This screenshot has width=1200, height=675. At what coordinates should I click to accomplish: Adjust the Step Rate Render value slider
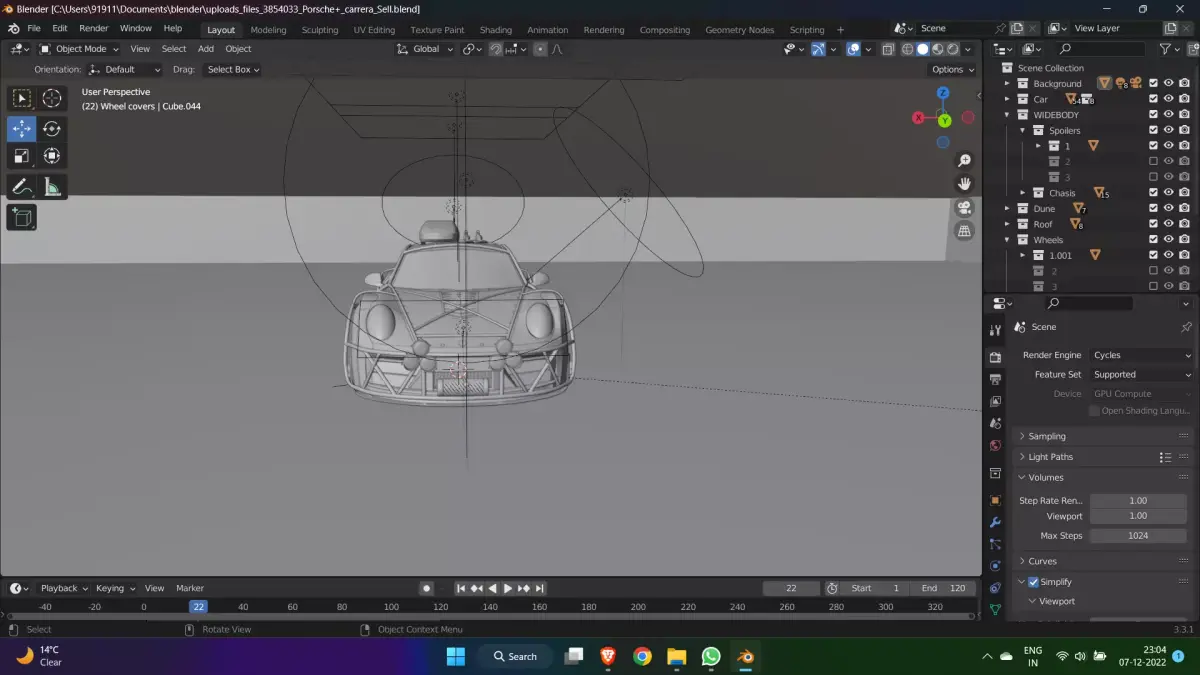click(x=1138, y=500)
